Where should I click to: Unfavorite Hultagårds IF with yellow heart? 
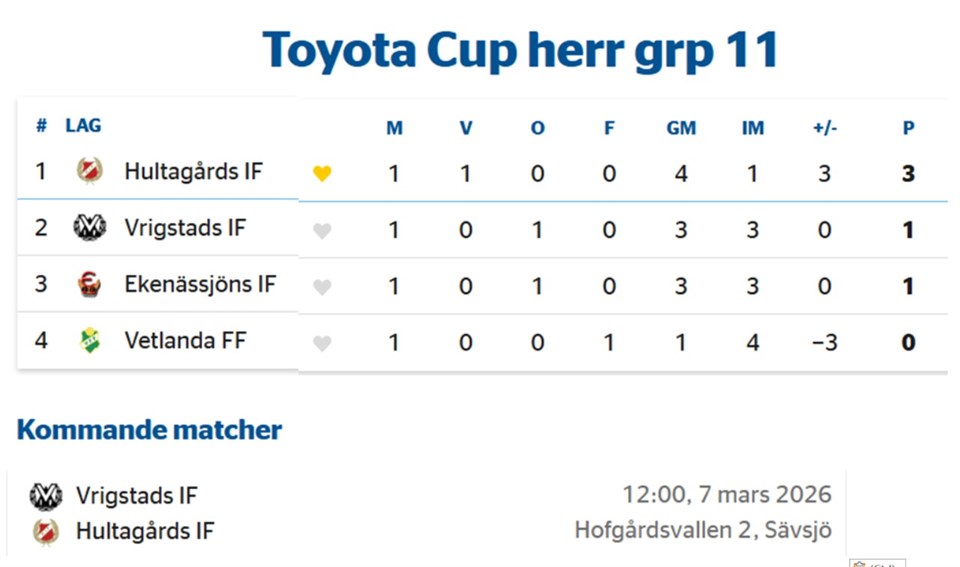pos(321,174)
